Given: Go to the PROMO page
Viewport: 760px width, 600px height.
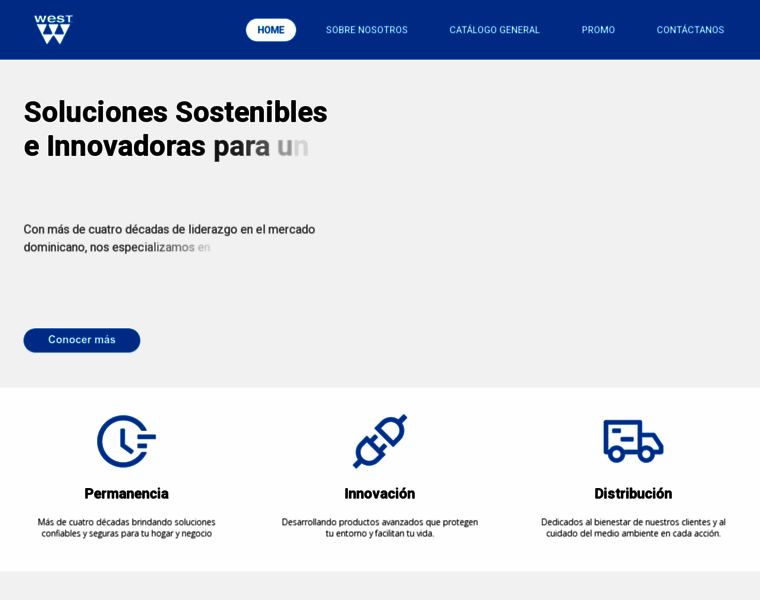Looking at the screenshot, I should [598, 30].
